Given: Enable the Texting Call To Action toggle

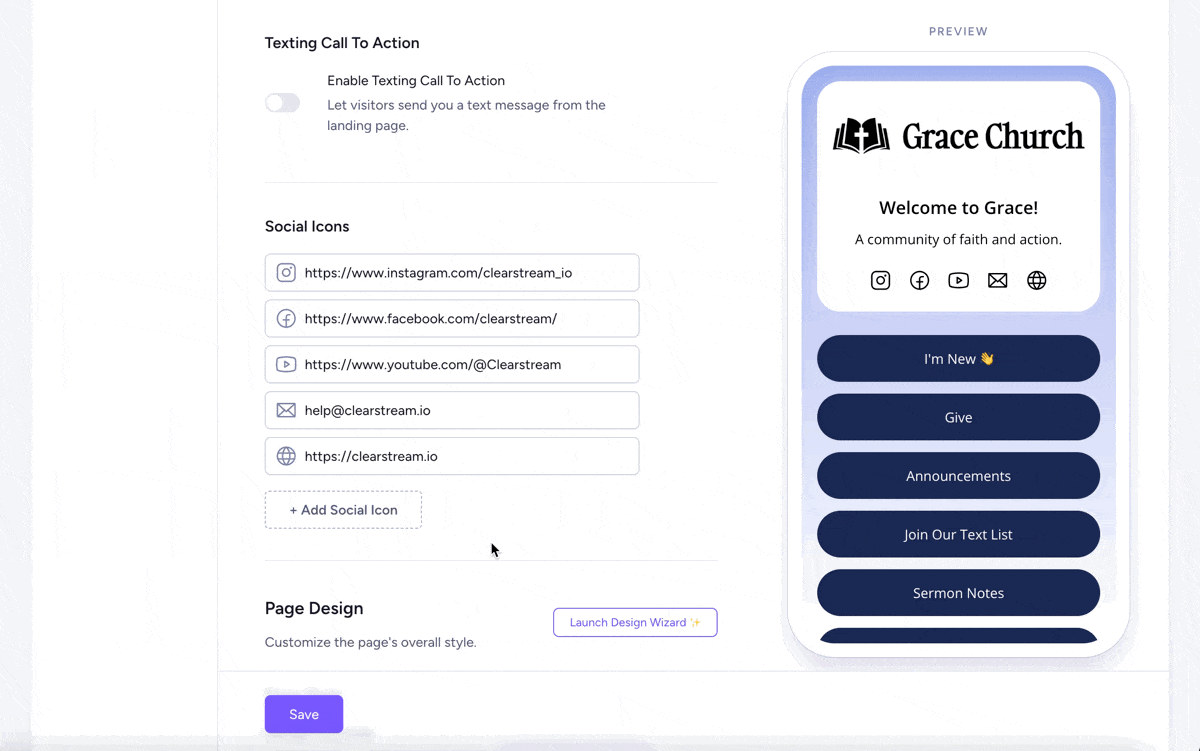Looking at the screenshot, I should click(x=282, y=103).
